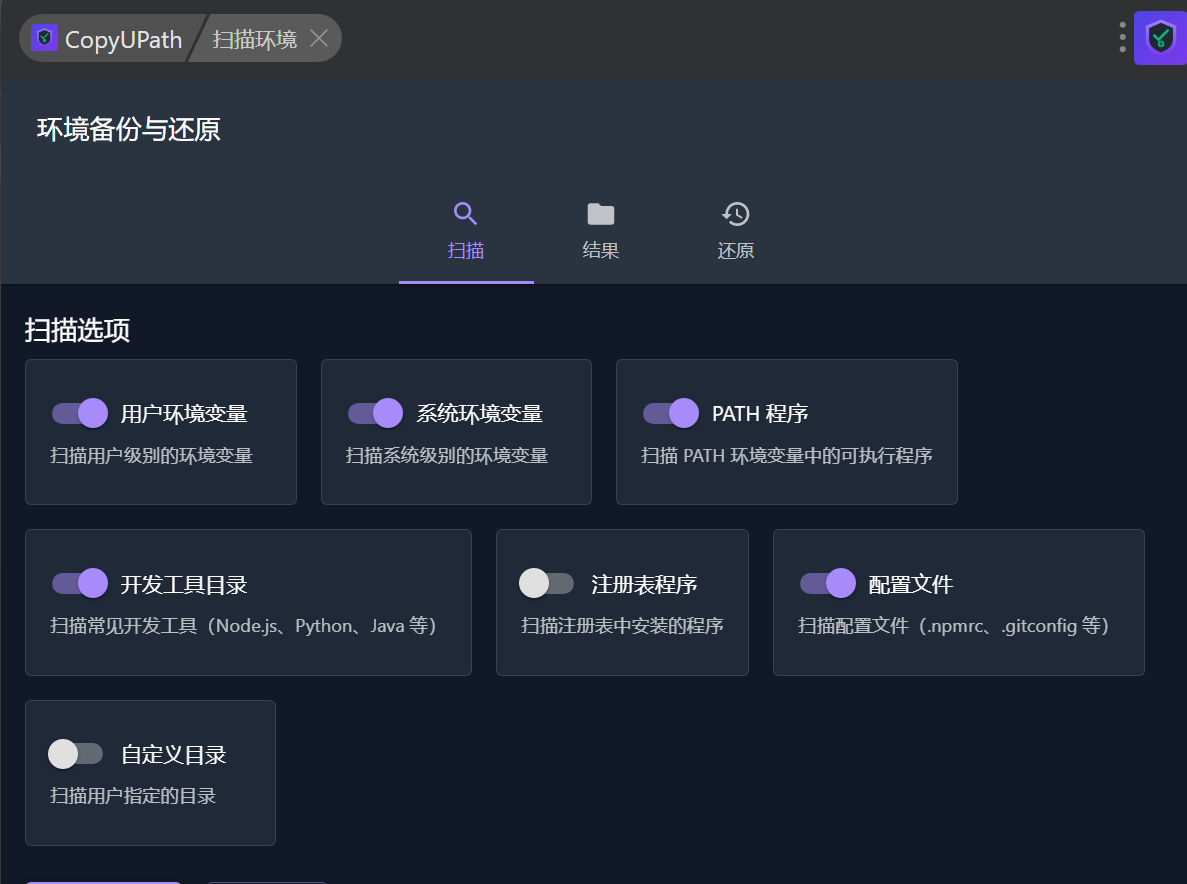This screenshot has width=1187, height=884.
Task: Click the magnifier scan icon
Action: tap(466, 214)
